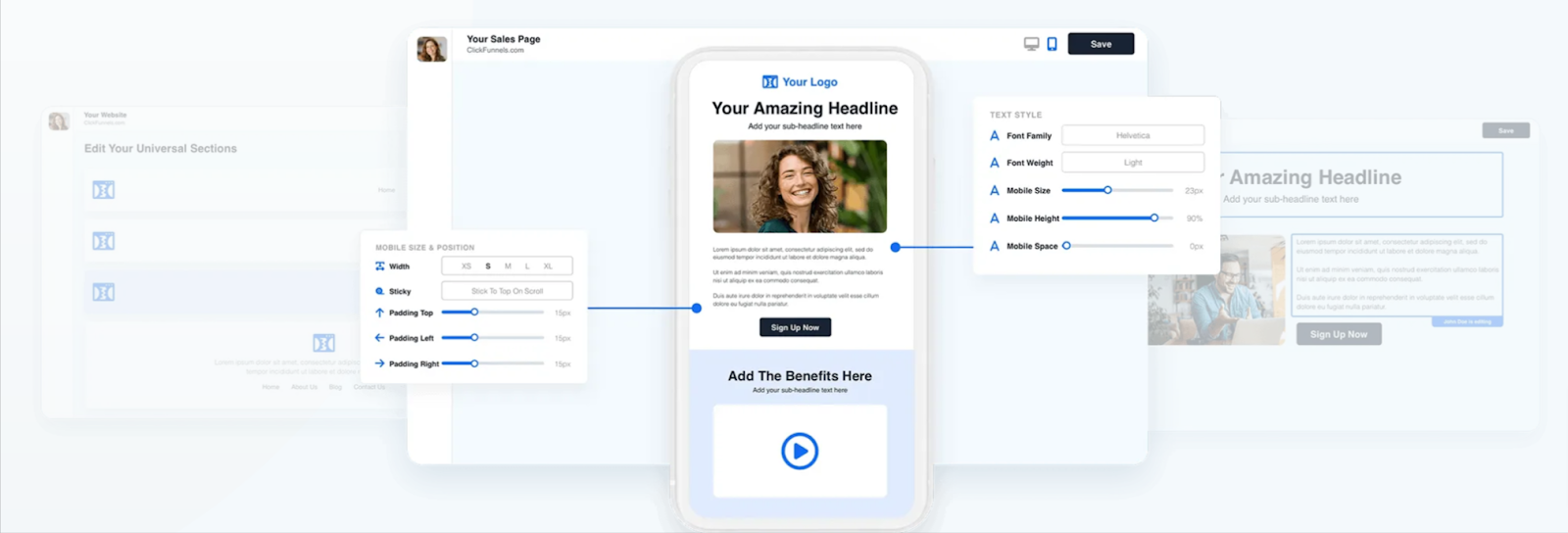Click the Sticky magnifier icon

pyautogui.click(x=380, y=291)
